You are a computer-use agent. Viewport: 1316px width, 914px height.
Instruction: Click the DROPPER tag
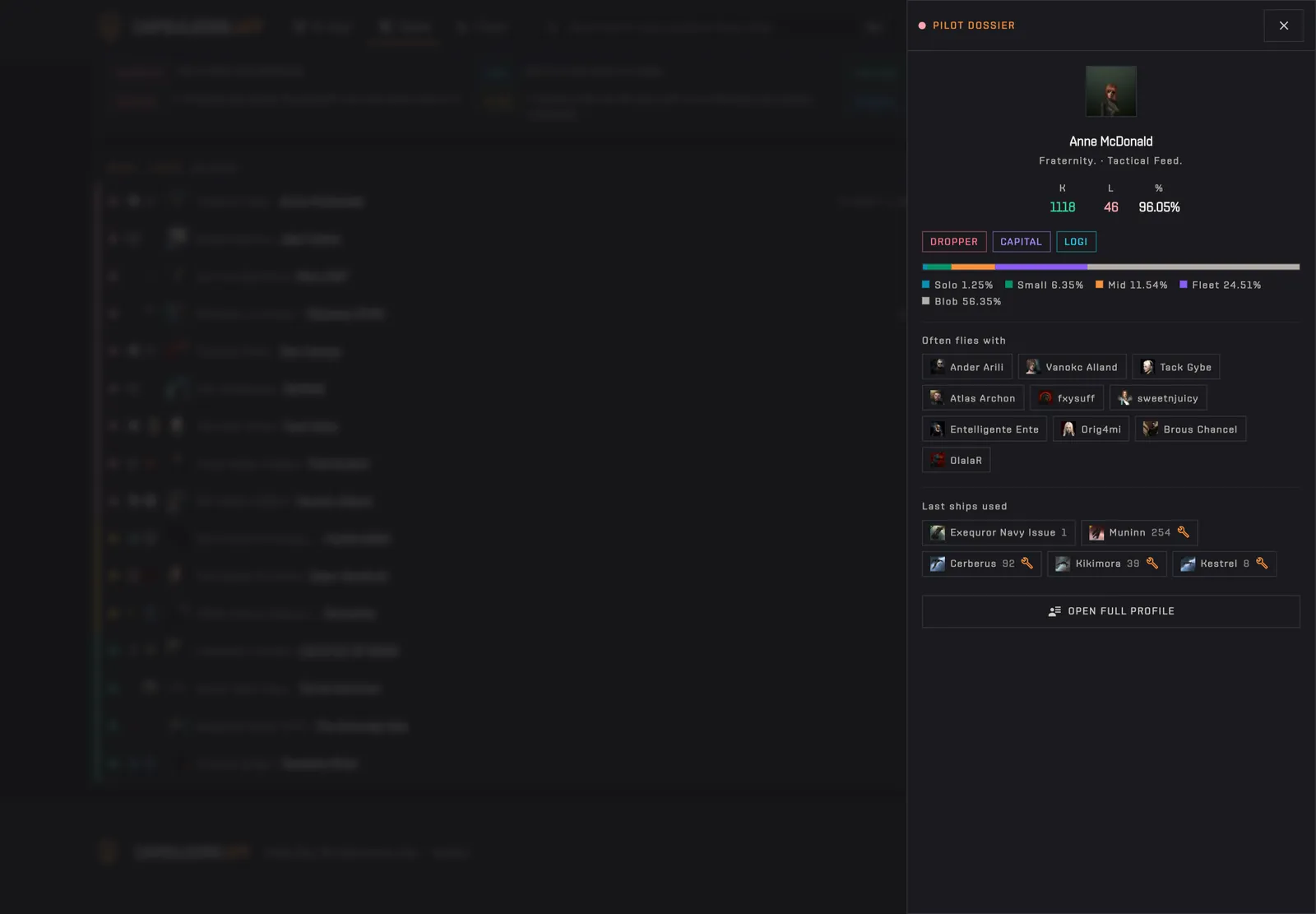[954, 242]
